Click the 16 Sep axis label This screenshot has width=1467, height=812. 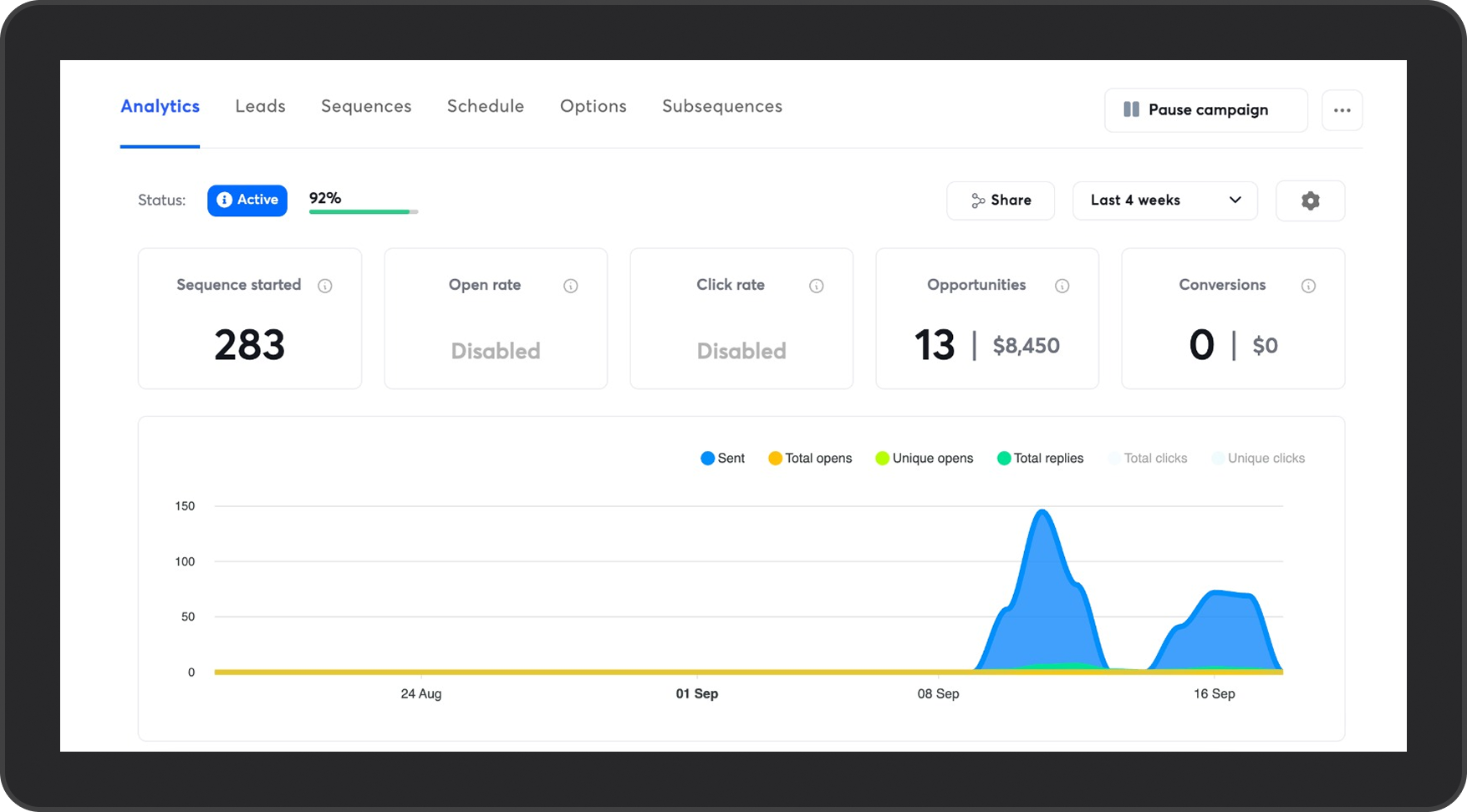pyautogui.click(x=1215, y=693)
